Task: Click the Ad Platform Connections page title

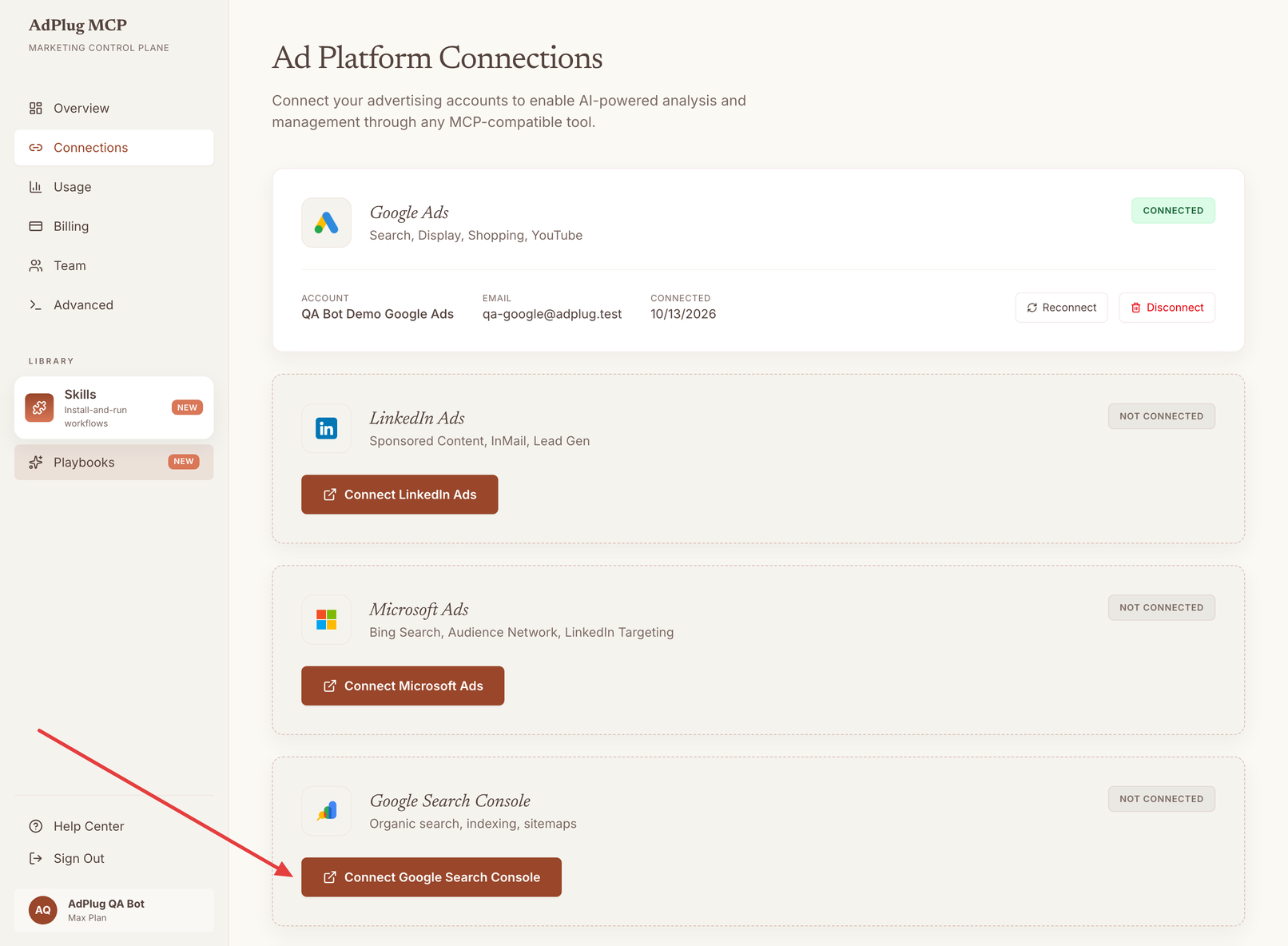Action: [437, 58]
